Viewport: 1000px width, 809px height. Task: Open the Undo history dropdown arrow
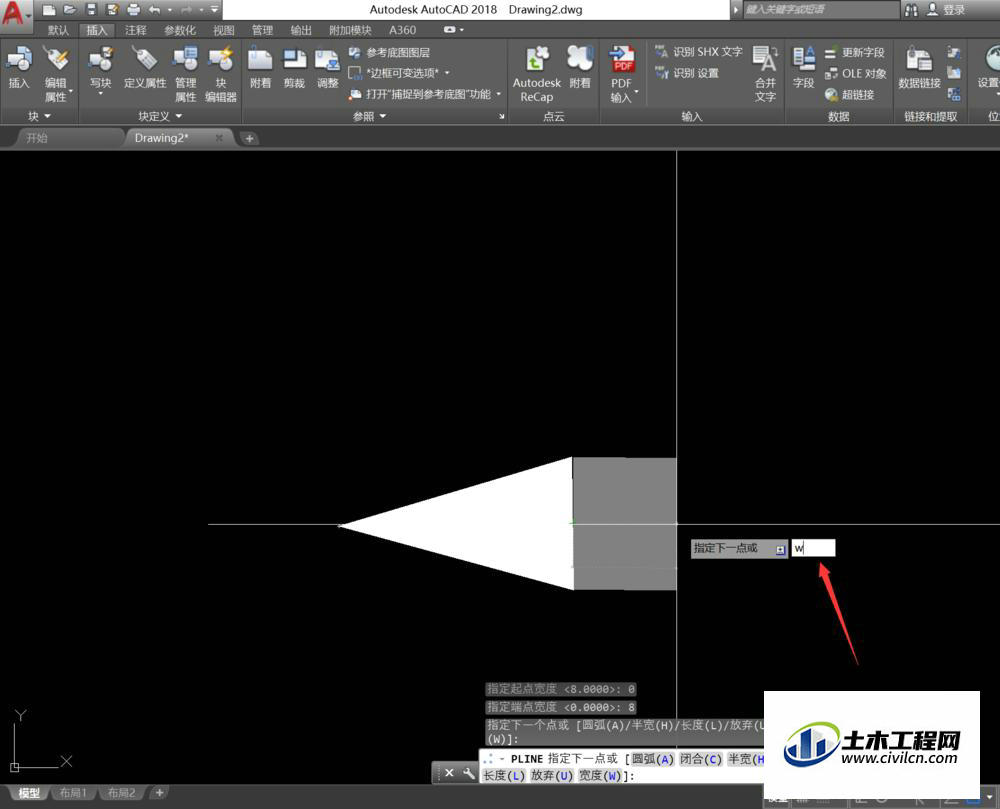tap(170, 10)
